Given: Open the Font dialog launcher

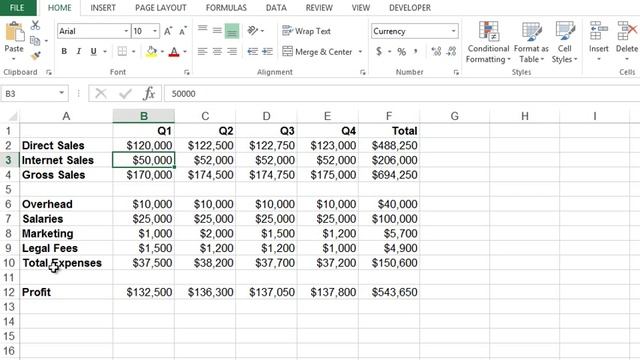Looking at the screenshot, I should tap(187, 72).
